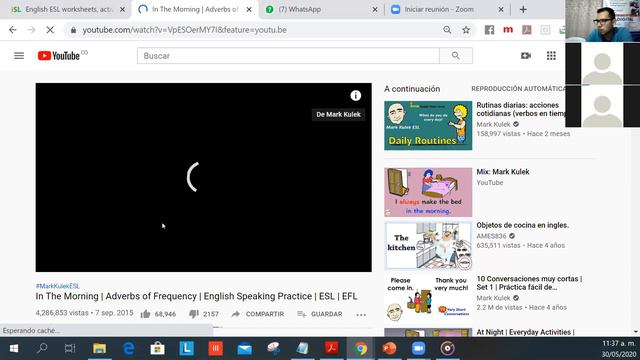
Task: Open the Daily Routines video thumbnail
Action: [428, 126]
